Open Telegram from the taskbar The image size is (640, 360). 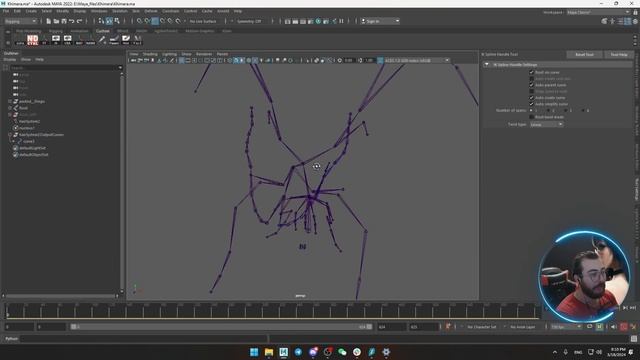coord(298,352)
